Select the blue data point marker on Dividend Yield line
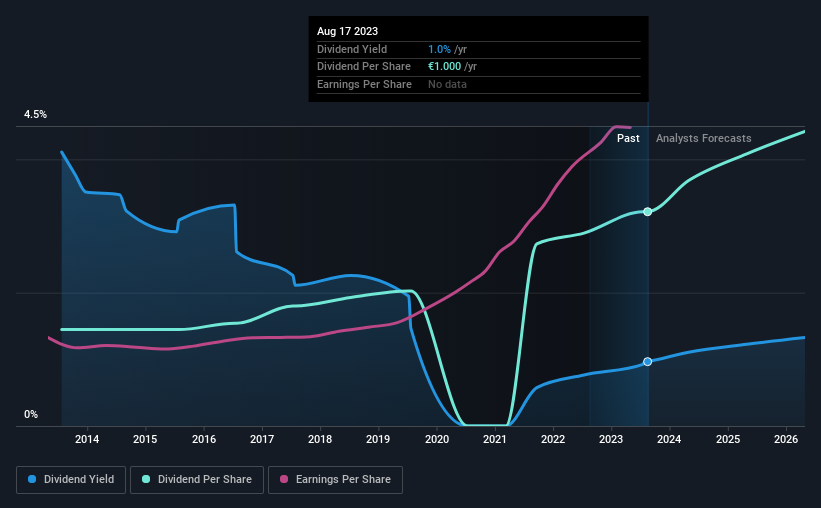821x508 pixels. (x=648, y=362)
